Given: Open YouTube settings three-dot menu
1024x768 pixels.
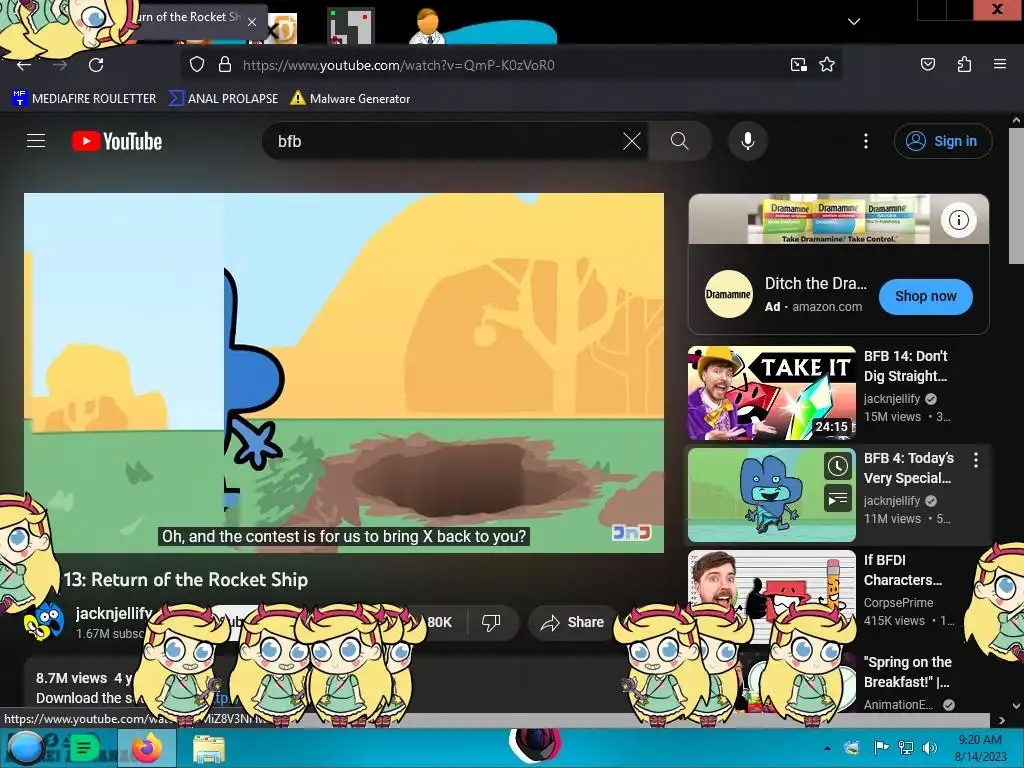Looking at the screenshot, I should coord(866,141).
